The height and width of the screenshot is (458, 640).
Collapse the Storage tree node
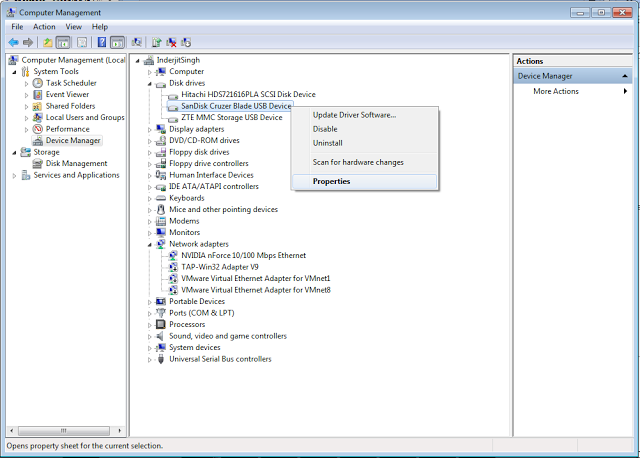(x=14, y=153)
